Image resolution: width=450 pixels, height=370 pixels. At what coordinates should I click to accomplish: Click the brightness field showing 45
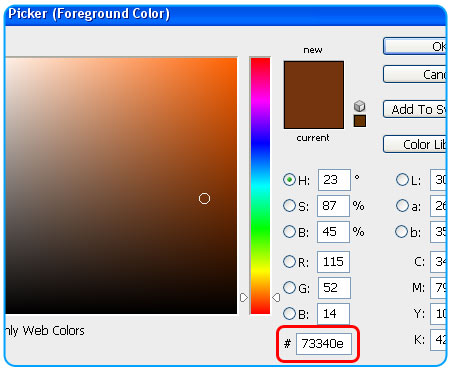click(x=333, y=232)
